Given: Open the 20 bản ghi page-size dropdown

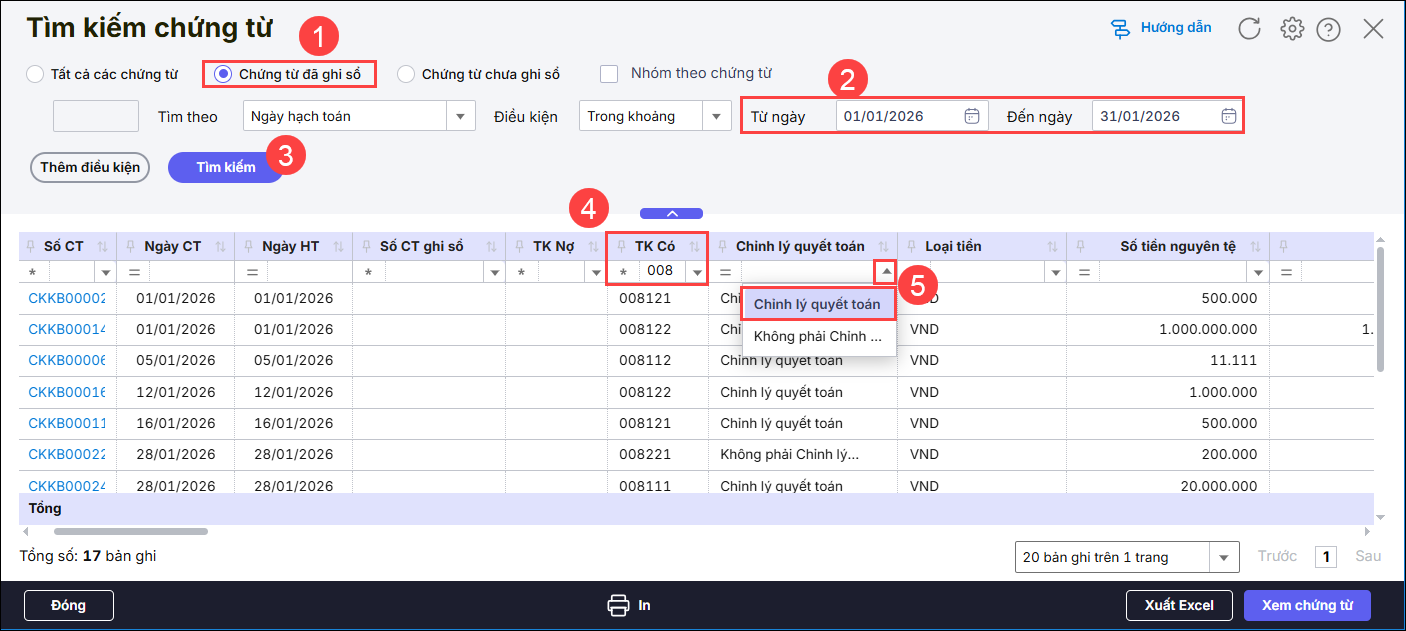Looking at the screenshot, I should click(1223, 557).
